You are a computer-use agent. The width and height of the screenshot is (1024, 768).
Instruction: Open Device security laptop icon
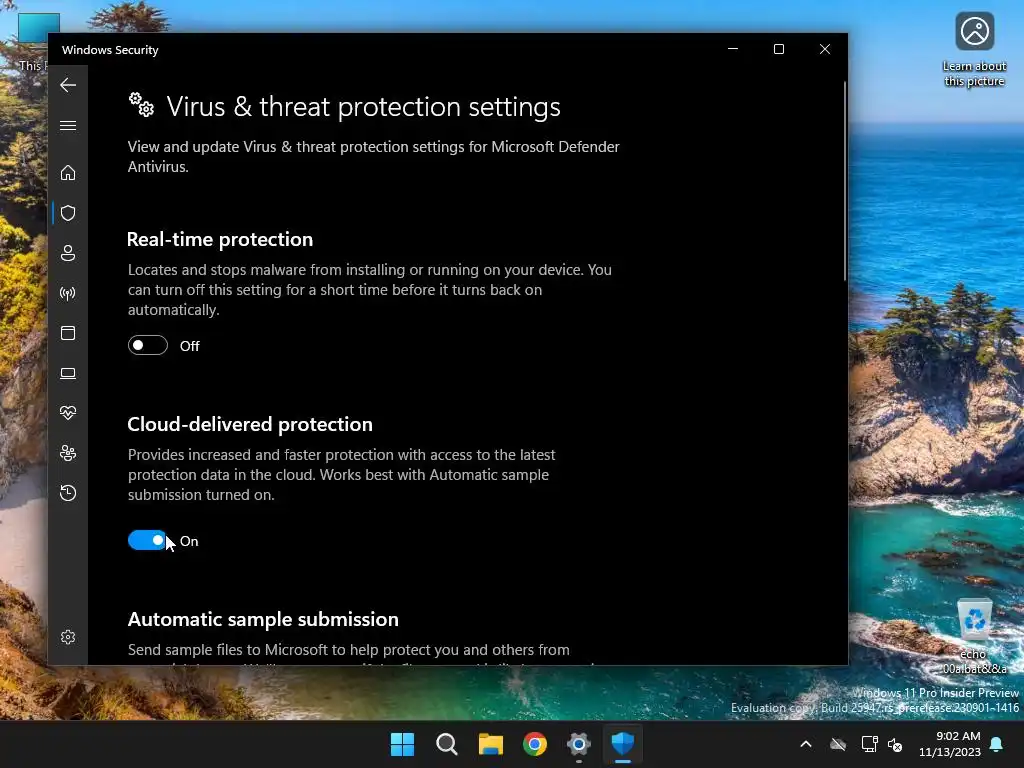click(x=68, y=373)
